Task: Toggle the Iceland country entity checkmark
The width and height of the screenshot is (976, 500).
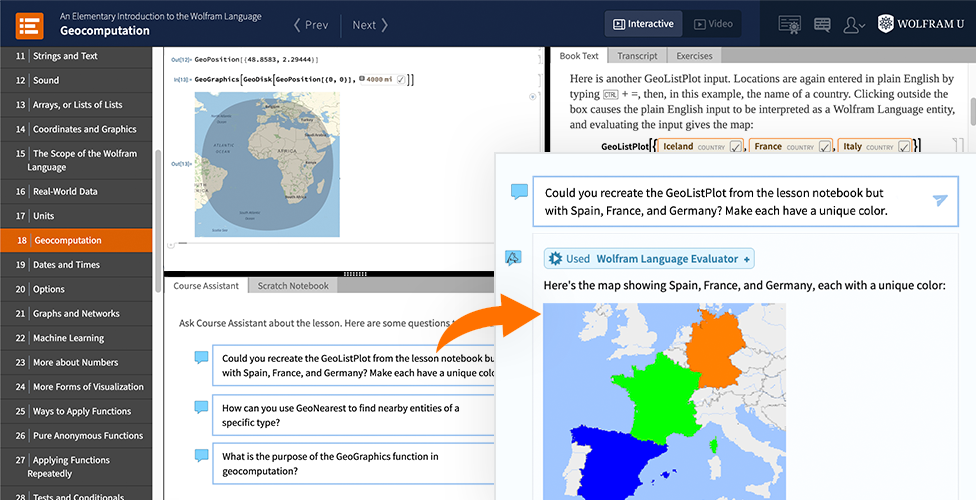Action: point(736,147)
